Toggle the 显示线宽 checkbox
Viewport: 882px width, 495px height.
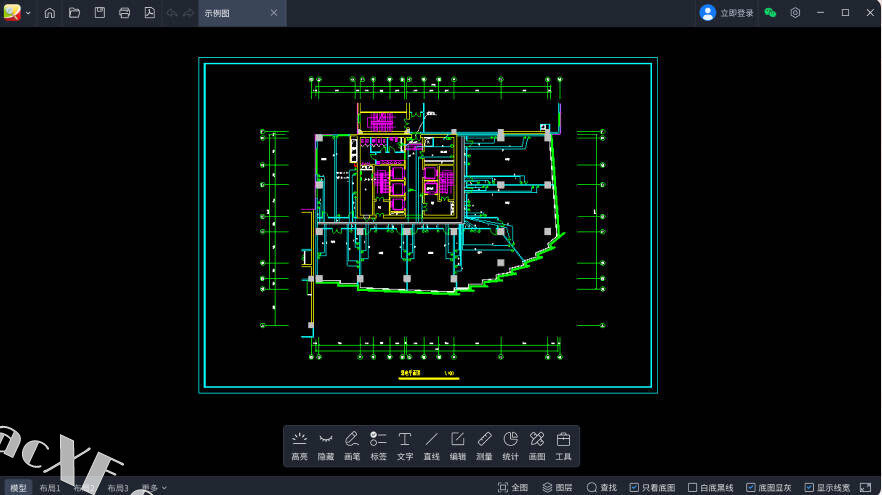[809, 488]
